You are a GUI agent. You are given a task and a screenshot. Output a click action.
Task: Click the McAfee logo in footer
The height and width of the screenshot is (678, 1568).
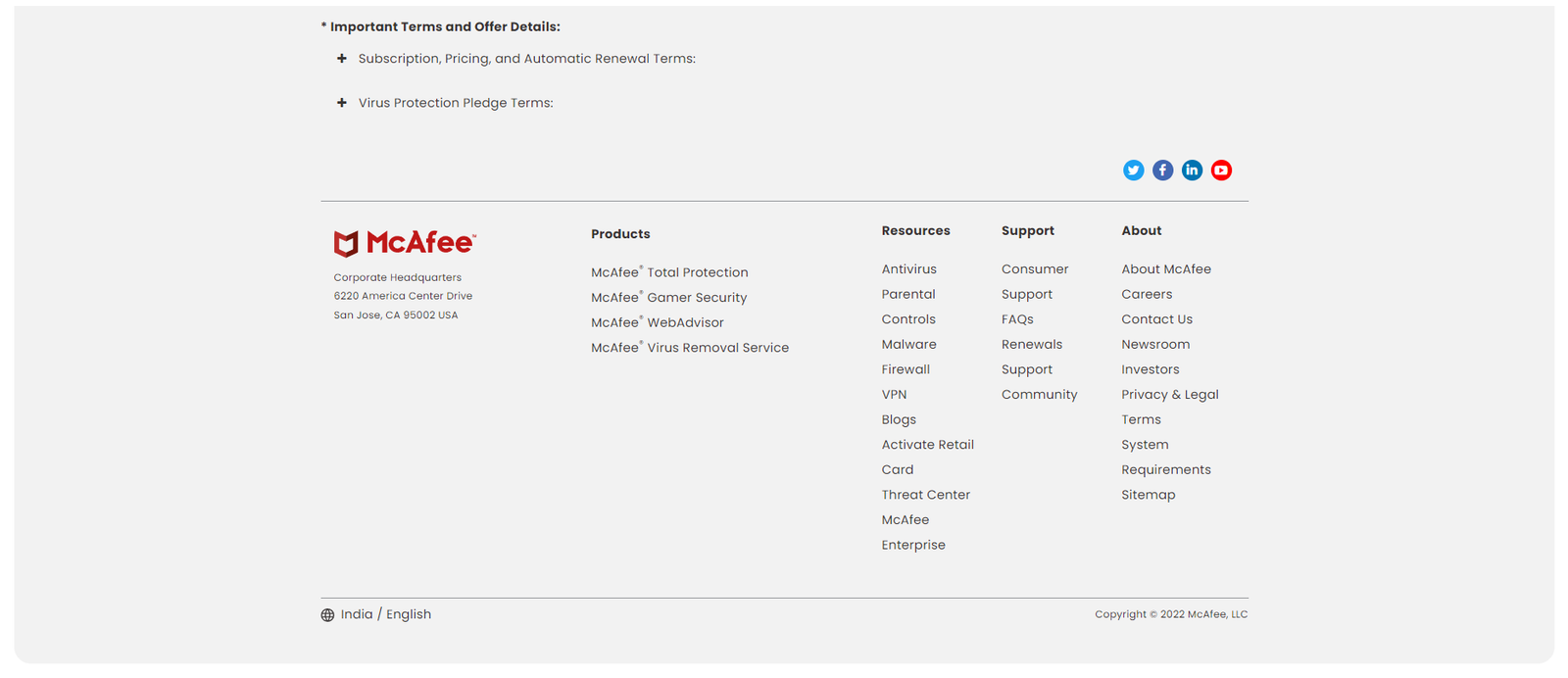[405, 243]
